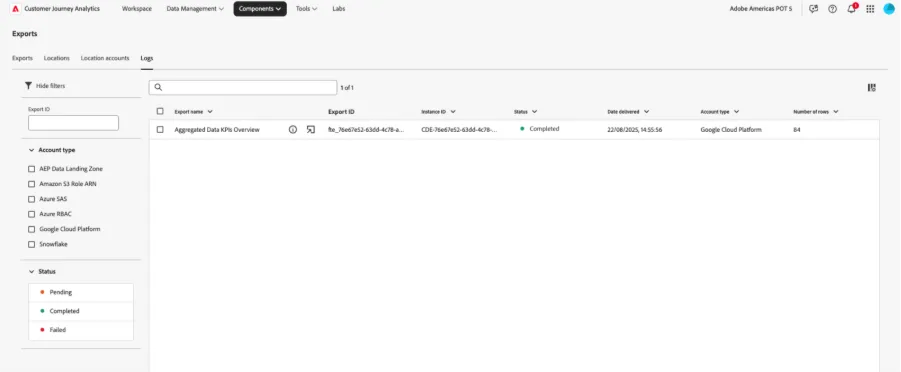Open Date delivered column menu
This screenshot has width=901, height=372.
coord(646,112)
